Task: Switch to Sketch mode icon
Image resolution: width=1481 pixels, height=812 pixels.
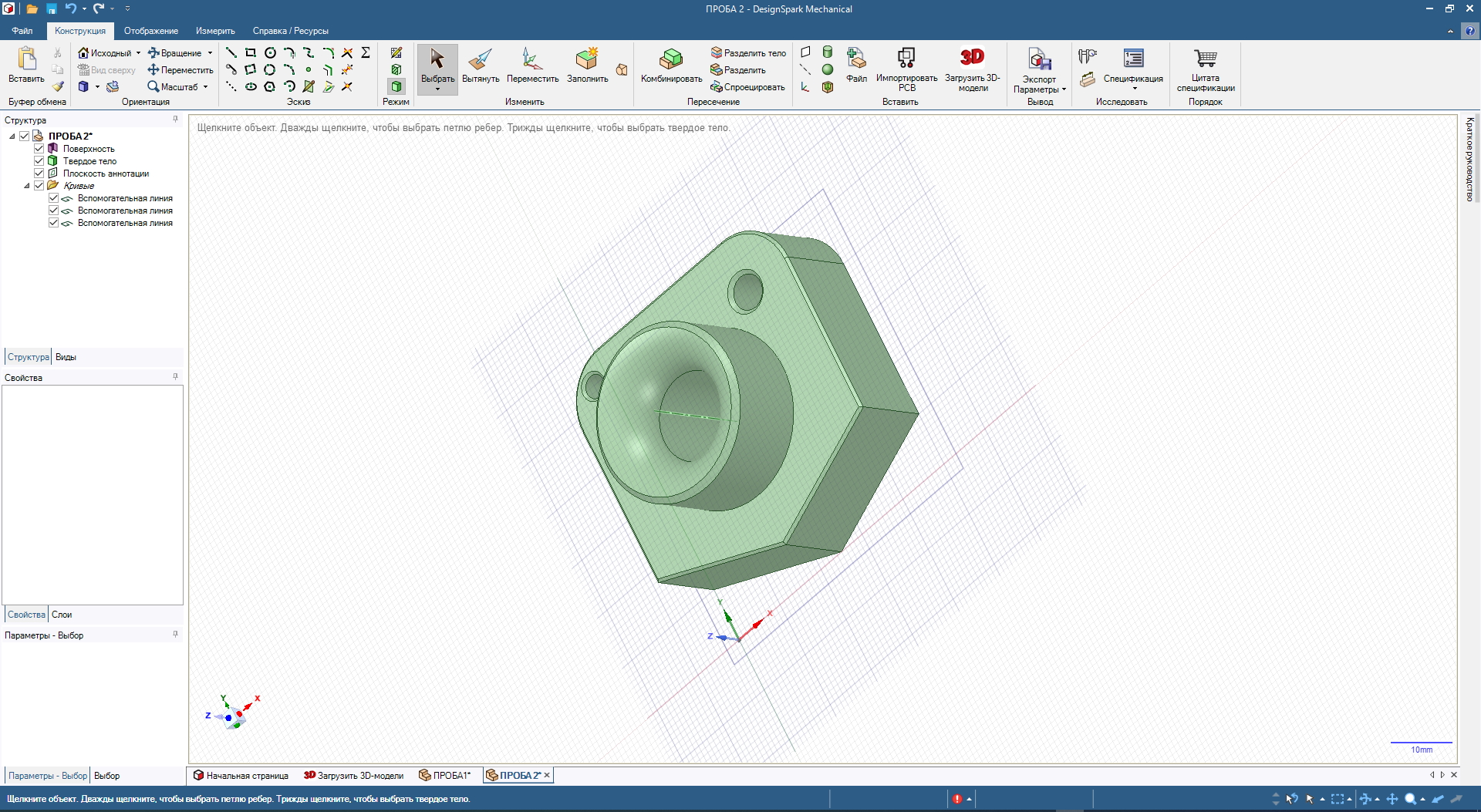Action: (396, 52)
